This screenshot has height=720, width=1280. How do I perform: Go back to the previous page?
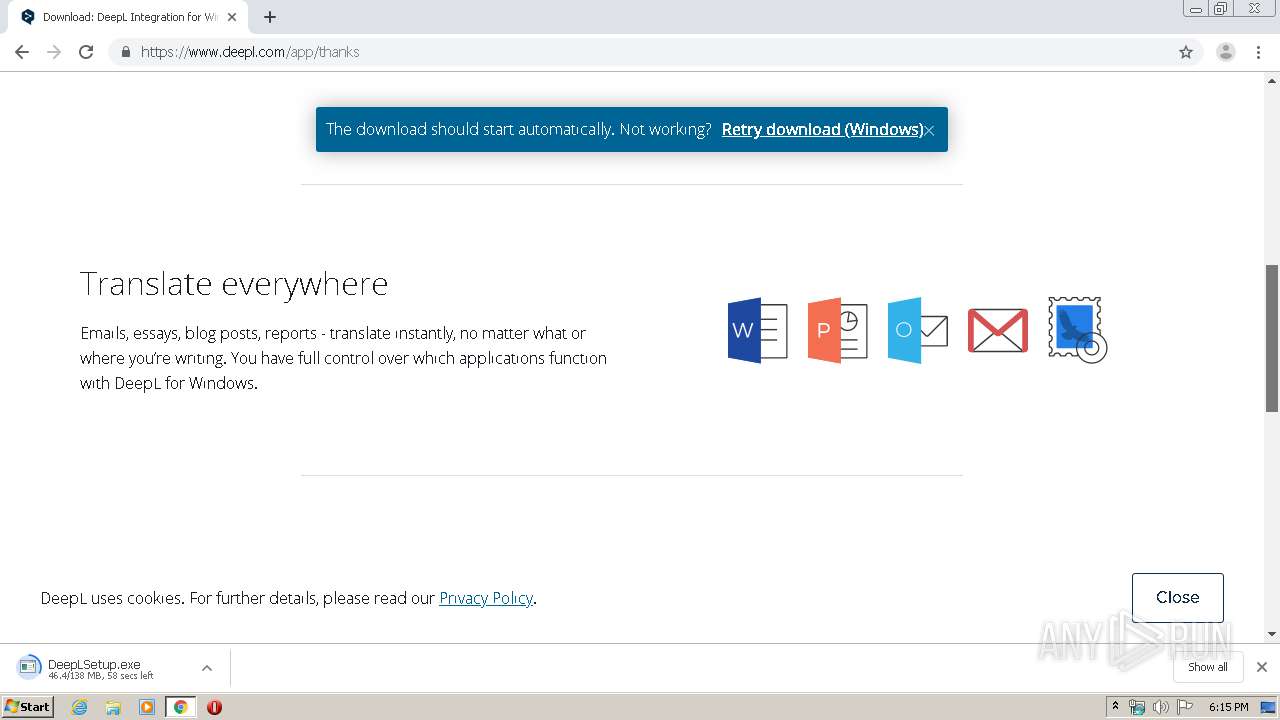(x=22, y=52)
